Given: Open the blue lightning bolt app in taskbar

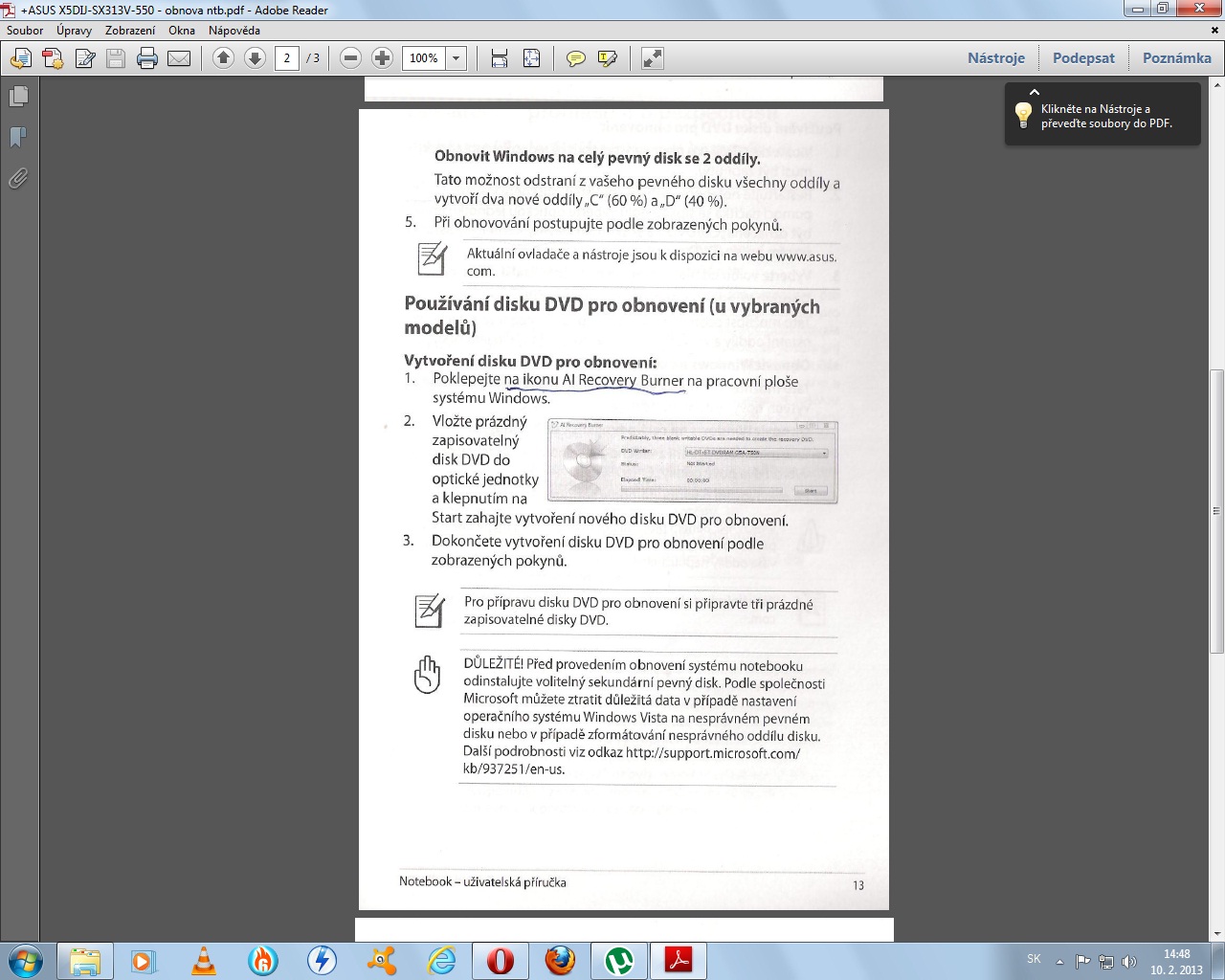Looking at the screenshot, I should (x=323, y=960).
